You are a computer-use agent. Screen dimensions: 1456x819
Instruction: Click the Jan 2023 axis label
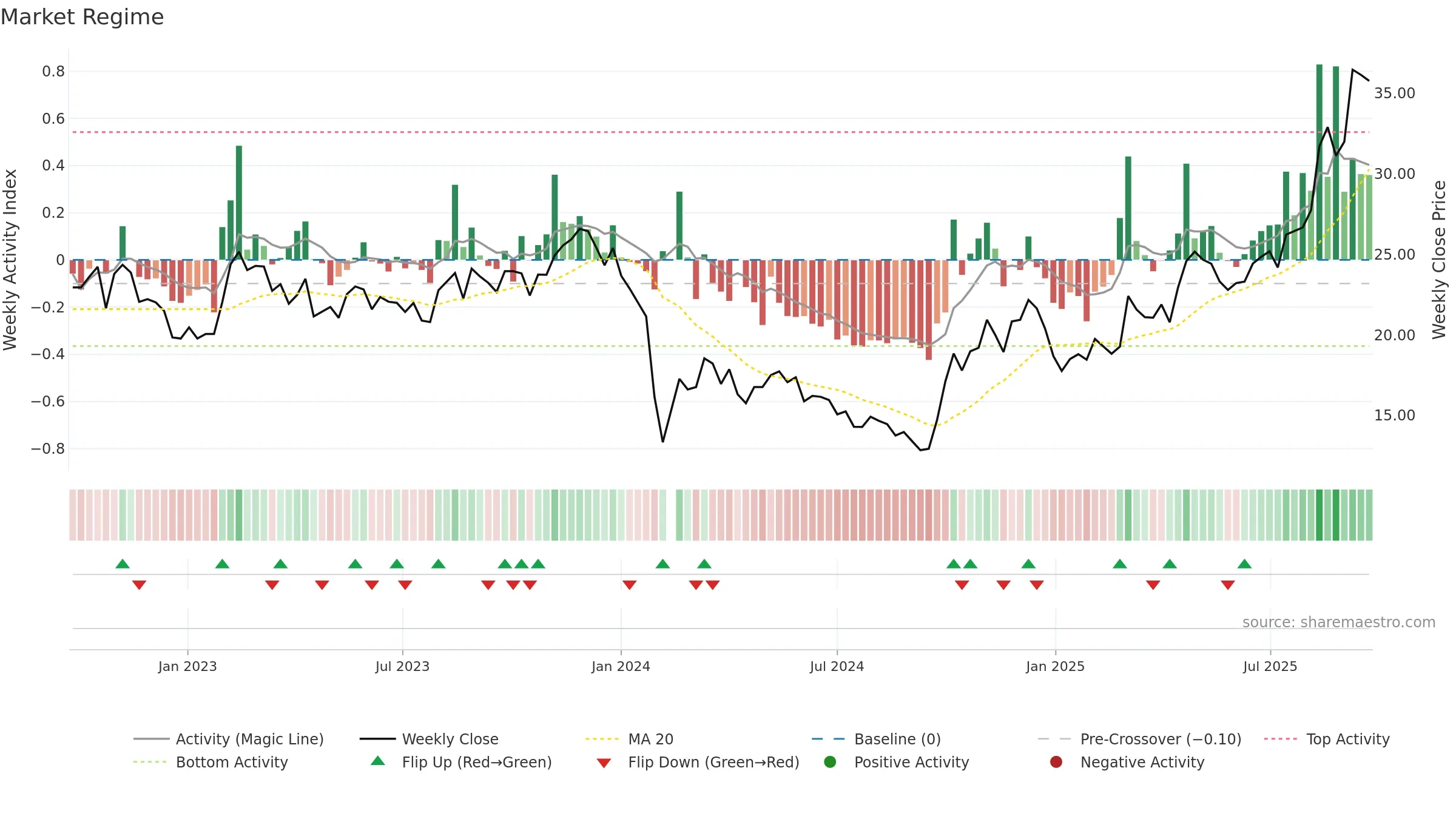pos(187,666)
